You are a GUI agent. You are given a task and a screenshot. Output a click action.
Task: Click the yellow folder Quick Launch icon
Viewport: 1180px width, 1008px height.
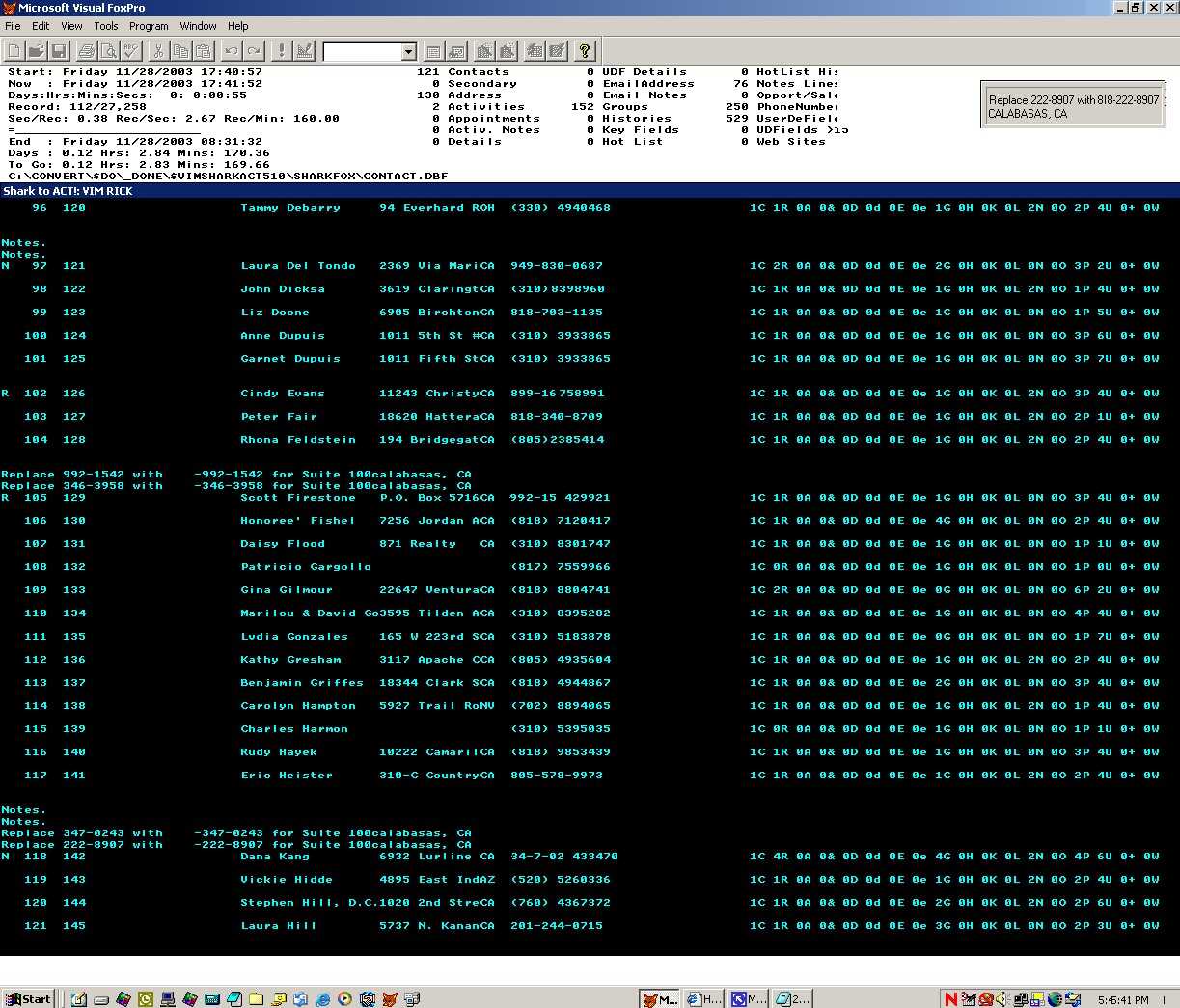tap(256, 999)
